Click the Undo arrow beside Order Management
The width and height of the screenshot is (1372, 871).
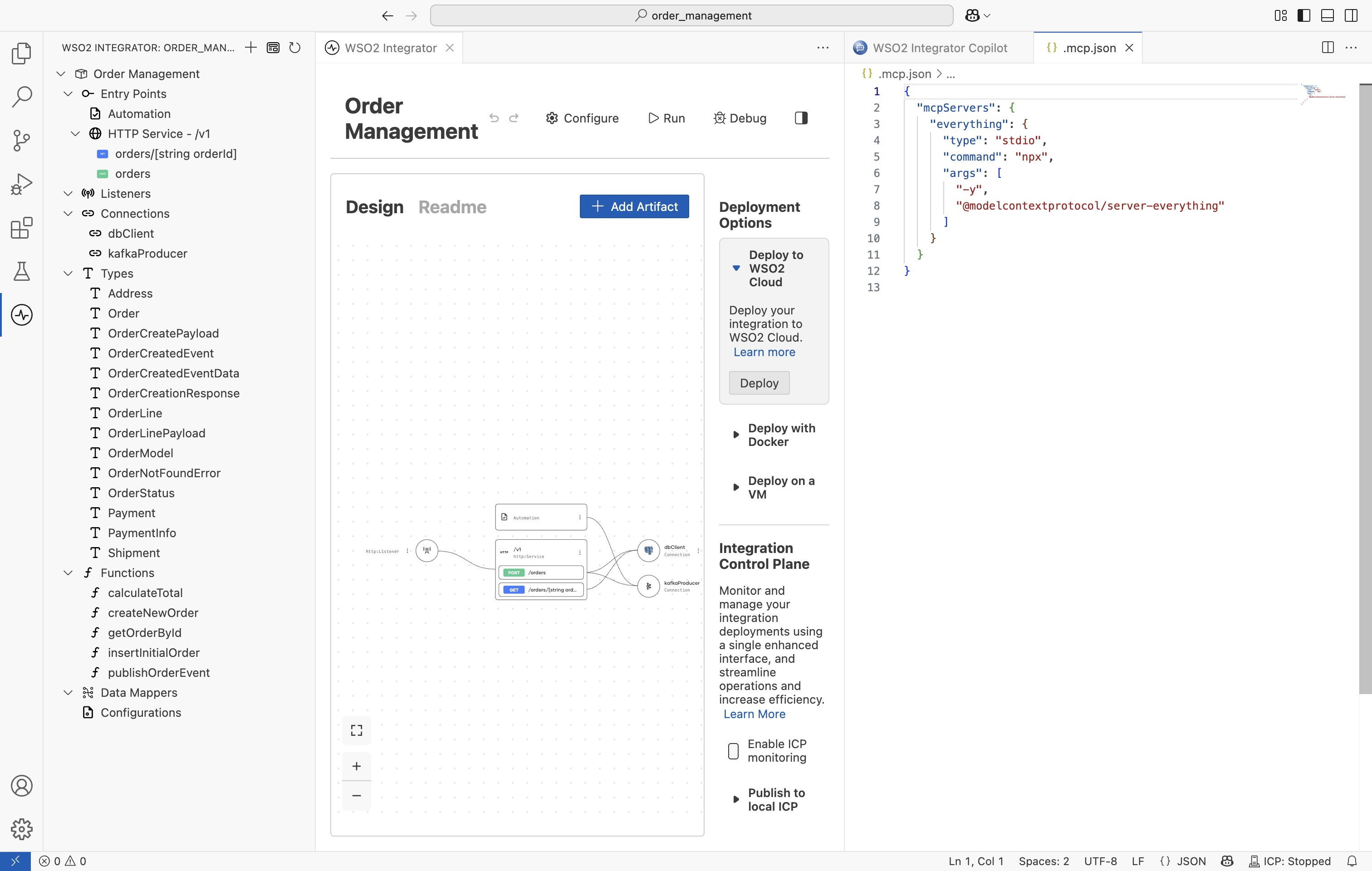(494, 118)
